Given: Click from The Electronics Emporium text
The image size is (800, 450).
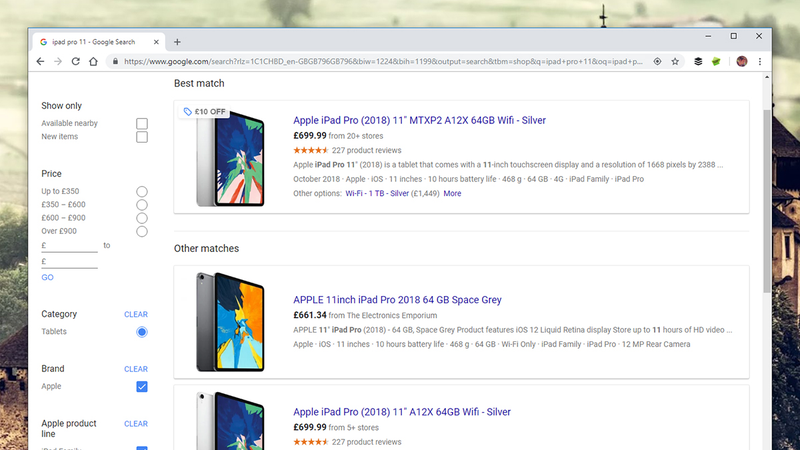Looking at the screenshot, I should (x=383, y=316).
